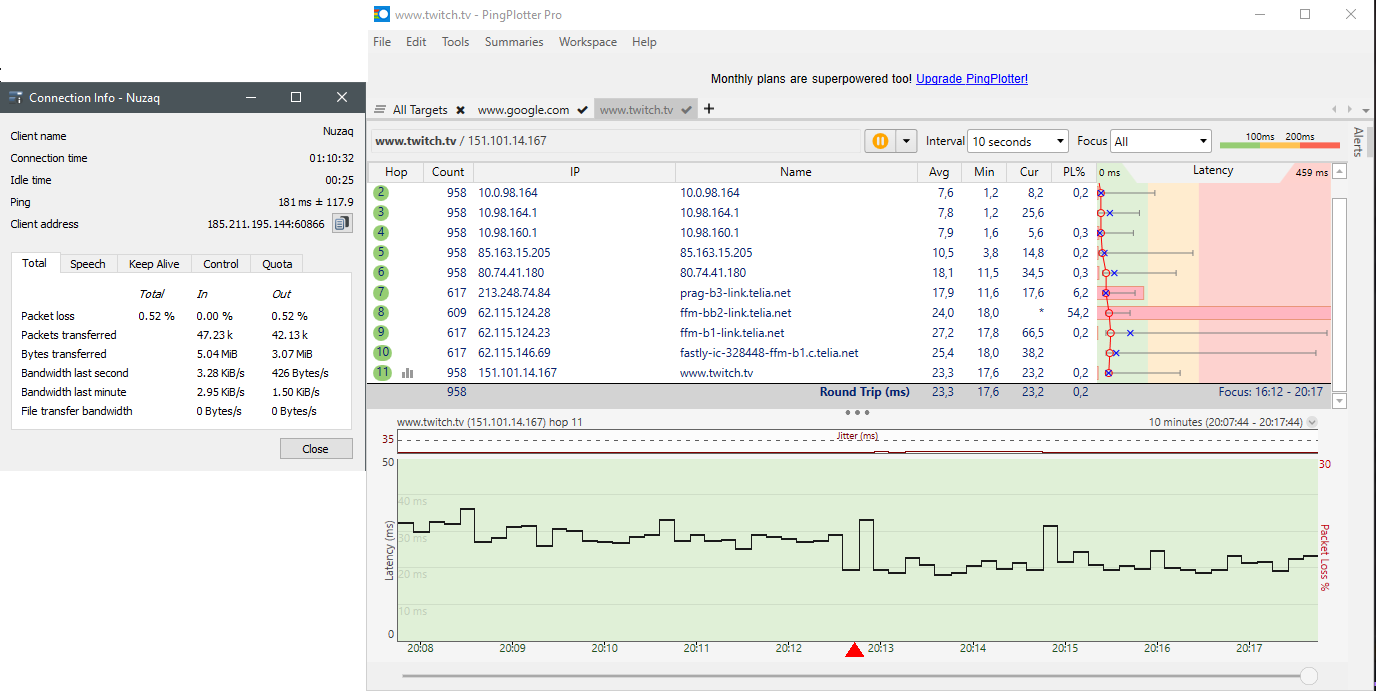
Task: Open the Interval dropdown showing 10 seconds
Action: point(1017,142)
